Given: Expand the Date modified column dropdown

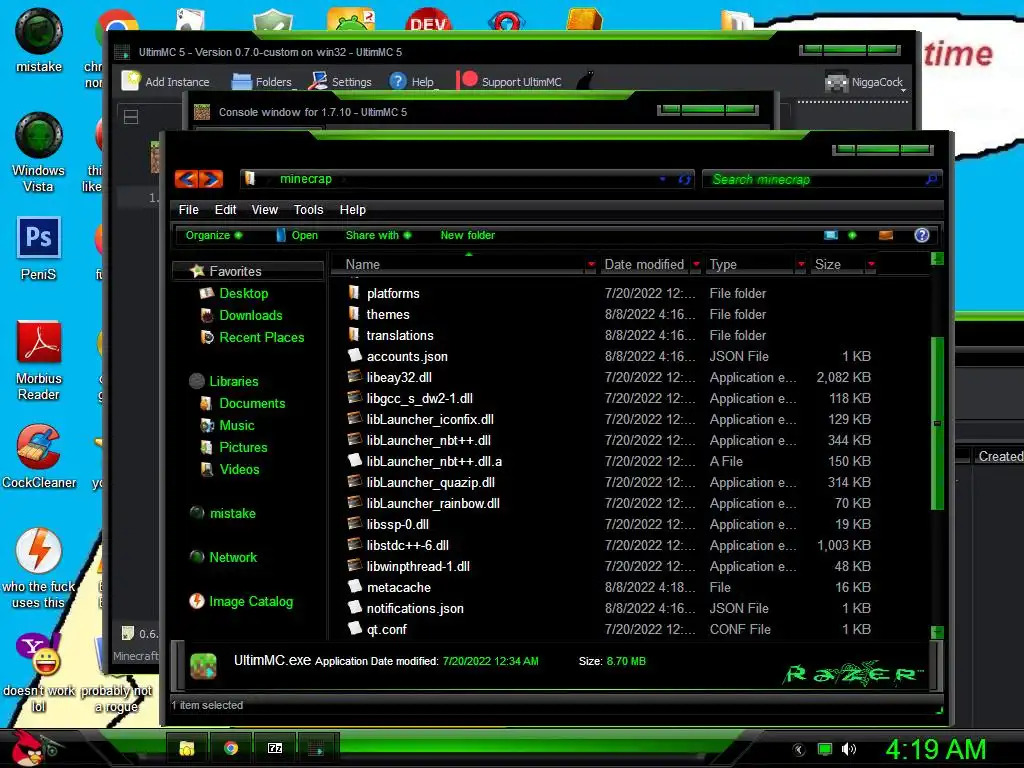Looking at the screenshot, I should click(696, 264).
